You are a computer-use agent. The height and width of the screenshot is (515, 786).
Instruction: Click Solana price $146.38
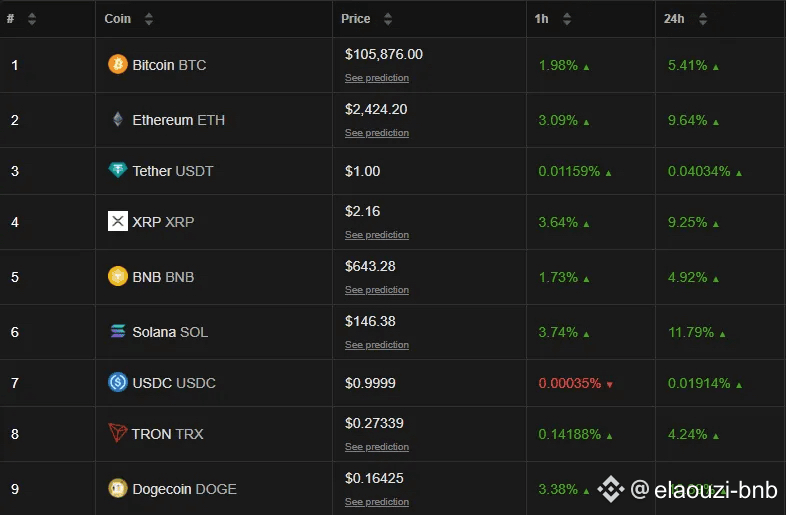click(370, 321)
